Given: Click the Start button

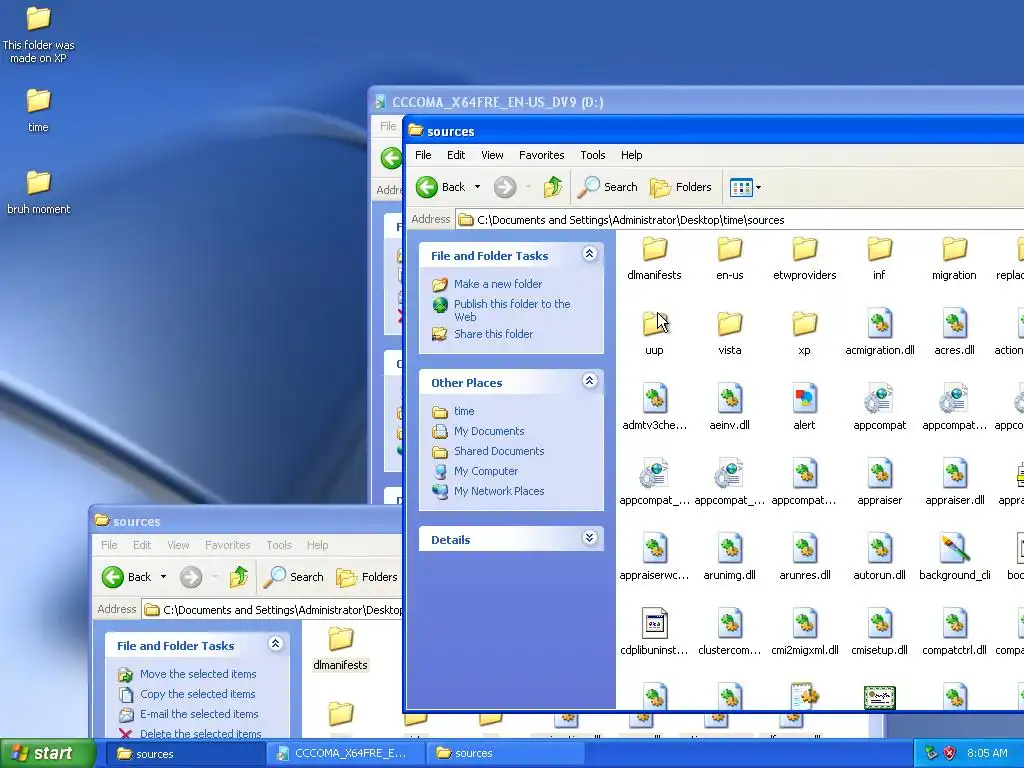Looking at the screenshot, I should [x=47, y=754].
